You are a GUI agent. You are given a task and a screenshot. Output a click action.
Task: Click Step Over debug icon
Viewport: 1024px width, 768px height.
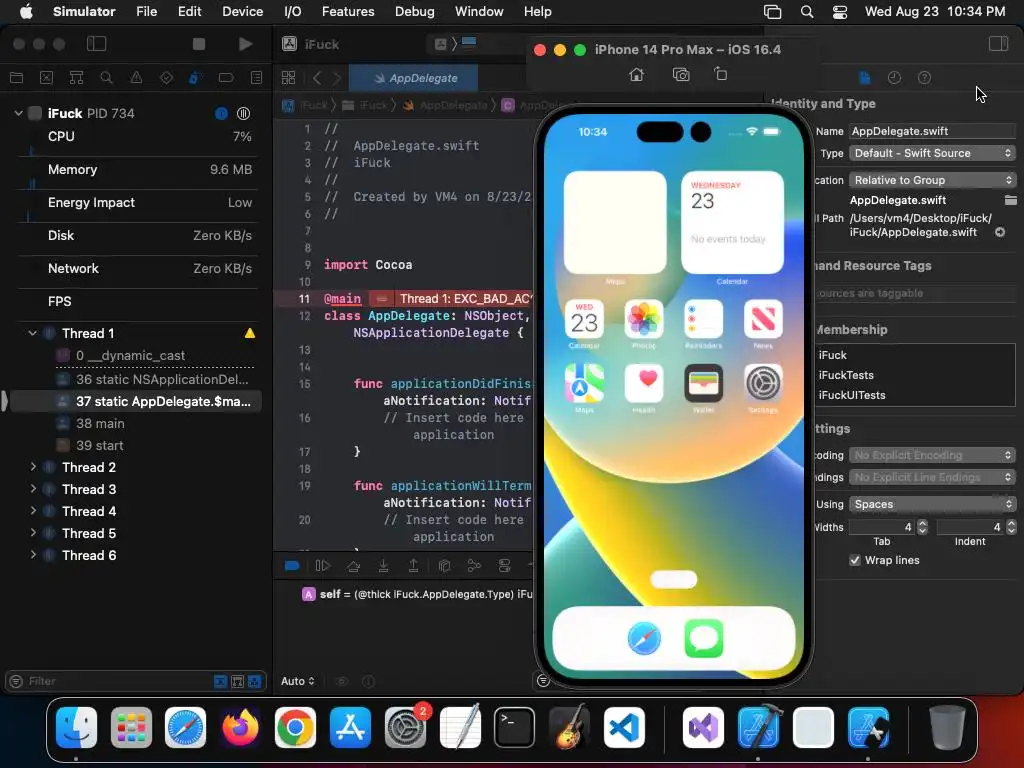pos(353,566)
